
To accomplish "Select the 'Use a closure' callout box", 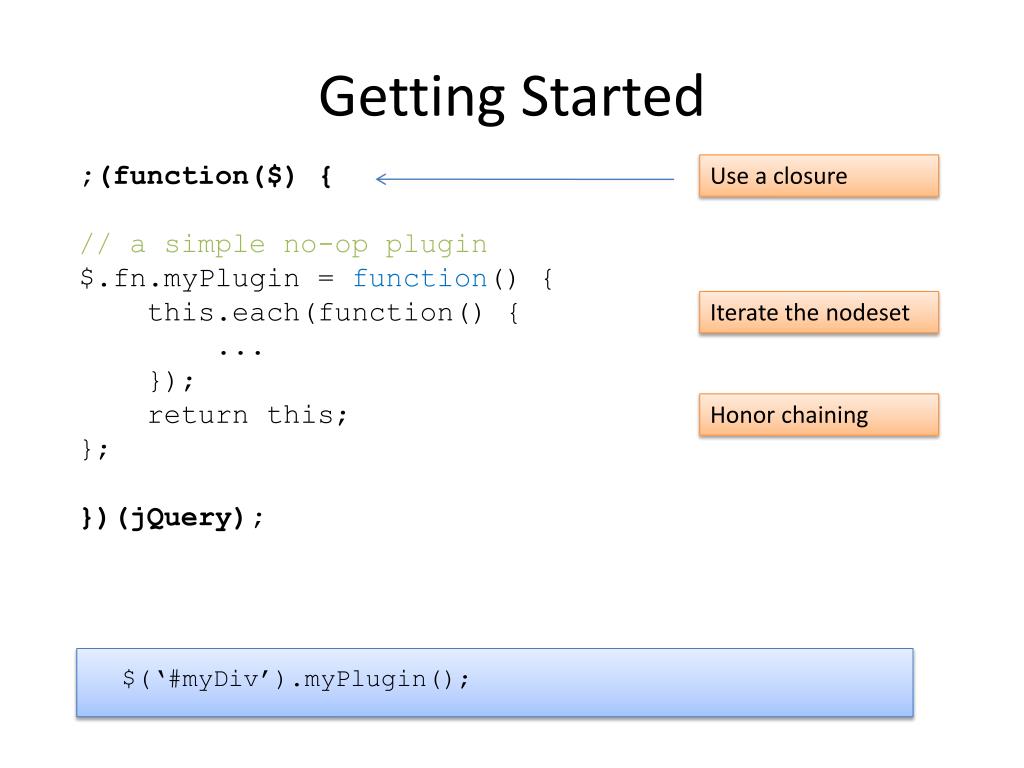I will pyautogui.click(x=818, y=176).
